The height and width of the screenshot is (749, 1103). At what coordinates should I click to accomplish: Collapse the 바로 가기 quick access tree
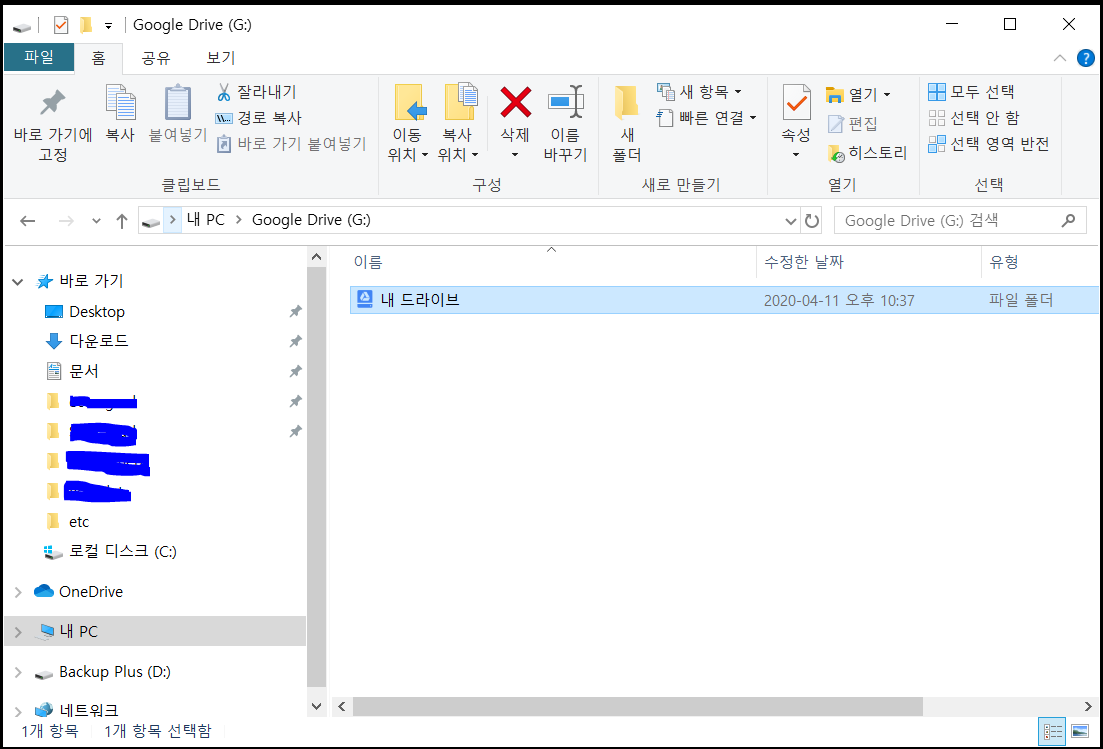click(x=18, y=281)
